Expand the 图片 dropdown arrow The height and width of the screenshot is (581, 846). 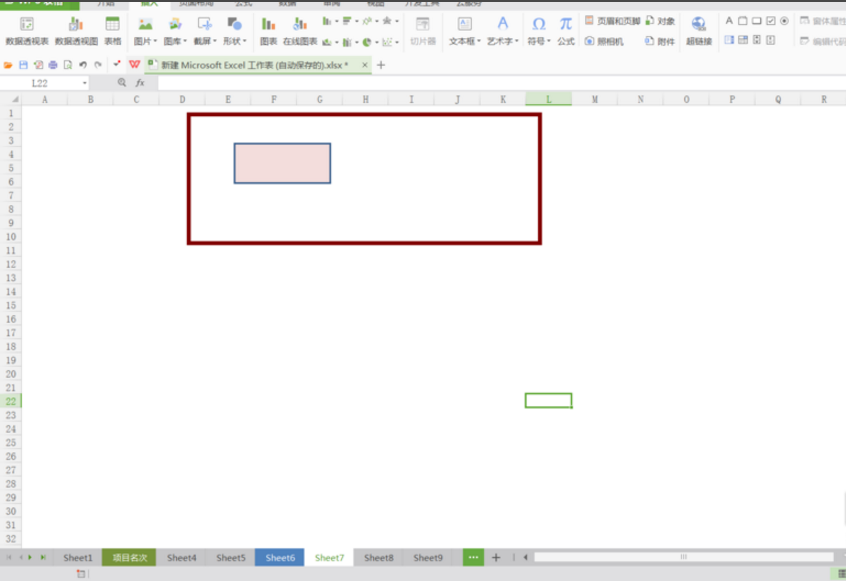click(x=155, y=41)
